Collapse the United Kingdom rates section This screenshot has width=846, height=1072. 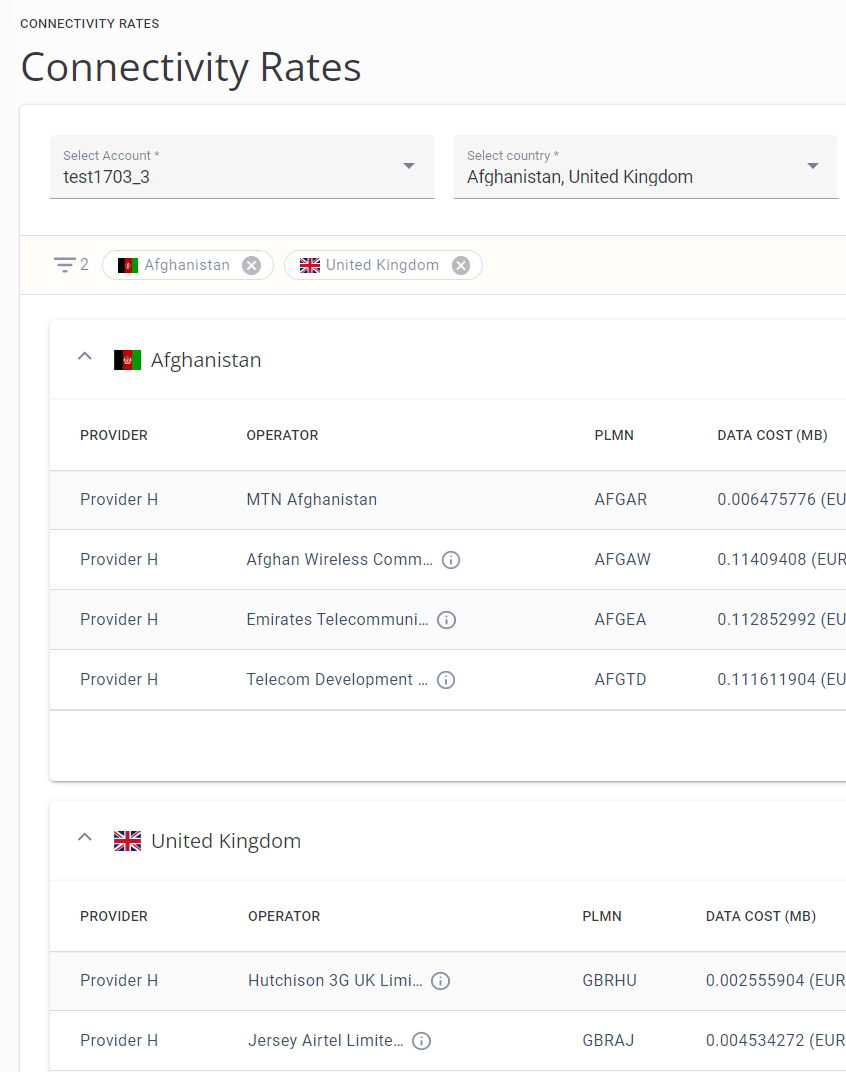coord(85,838)
